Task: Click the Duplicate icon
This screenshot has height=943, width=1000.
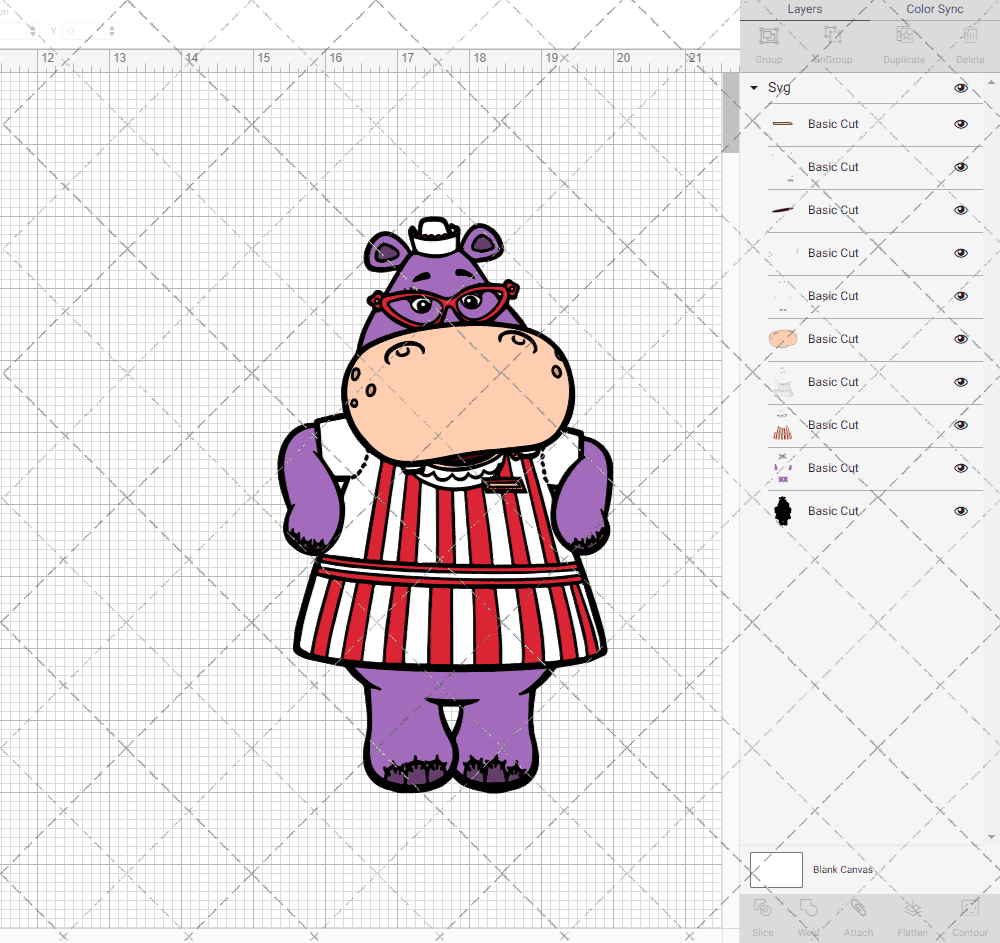Action: tap(904, 36)
